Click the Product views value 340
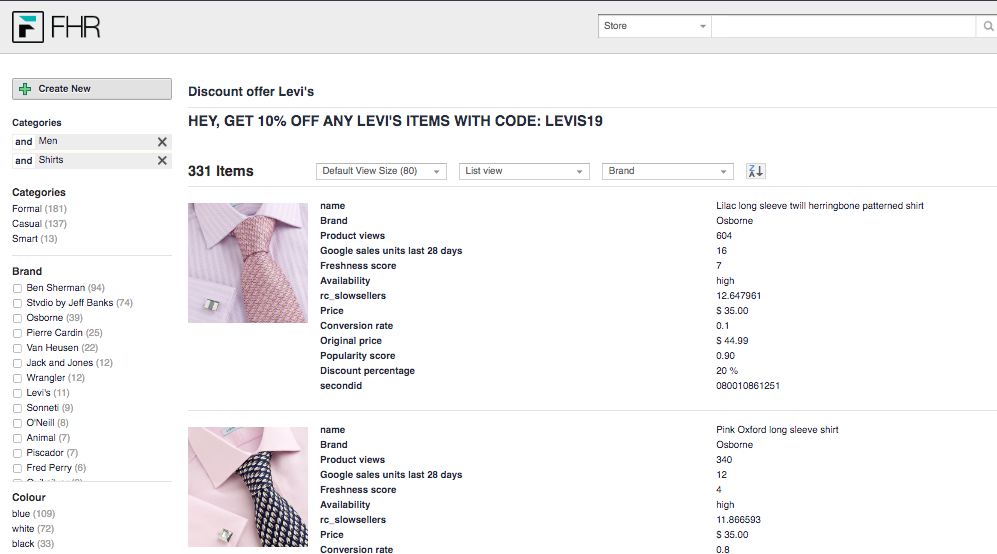Viewport: 997px width, 554px height. coord(724,460)
